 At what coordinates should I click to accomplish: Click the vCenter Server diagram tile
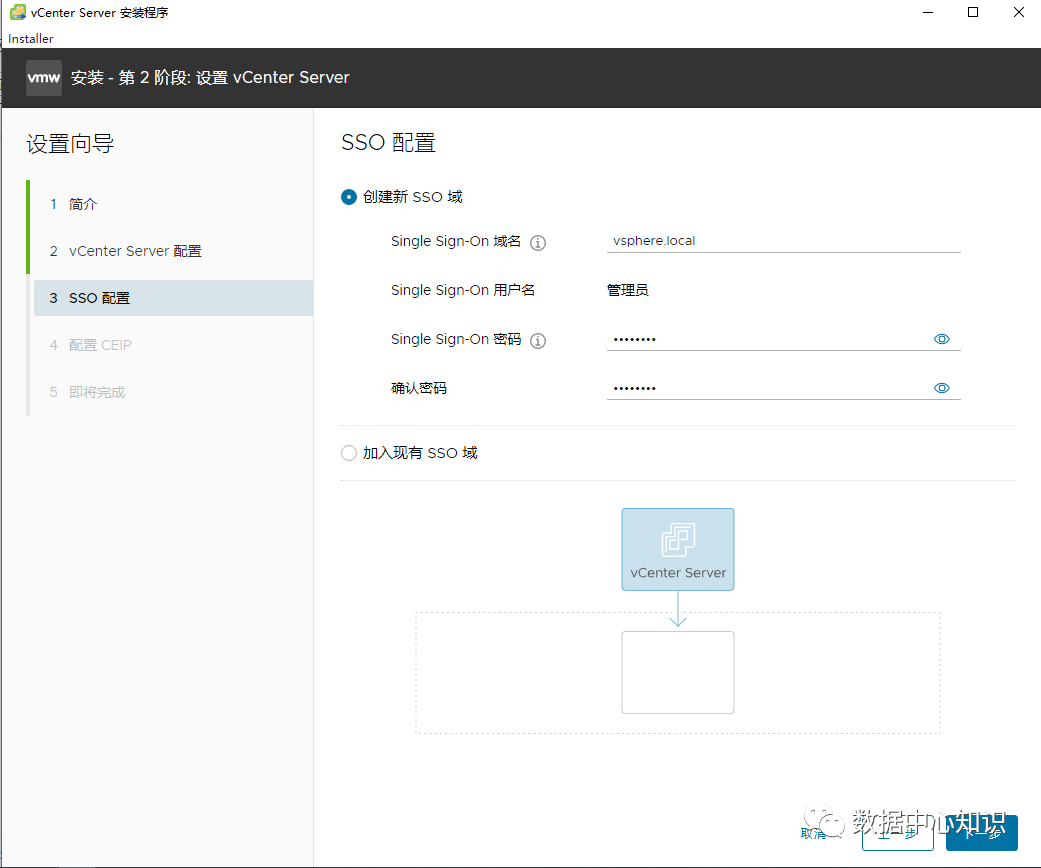point(678,549)
